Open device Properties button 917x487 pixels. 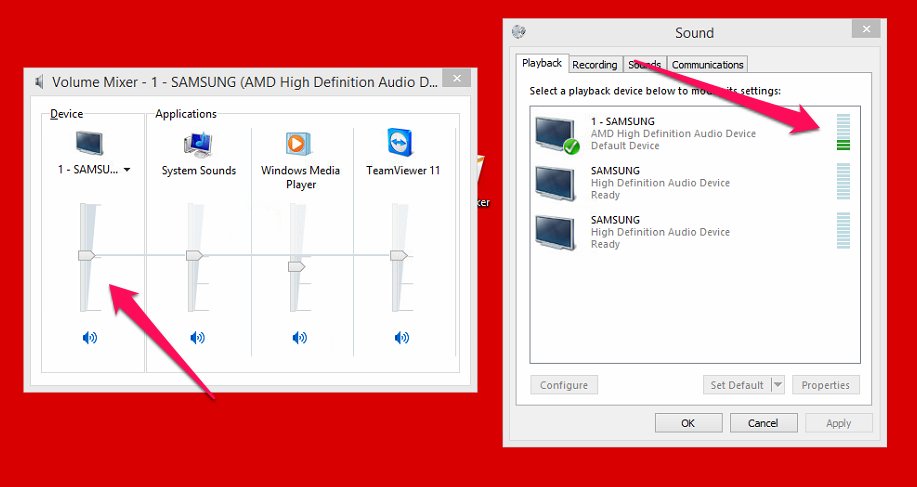coord(826,385)
